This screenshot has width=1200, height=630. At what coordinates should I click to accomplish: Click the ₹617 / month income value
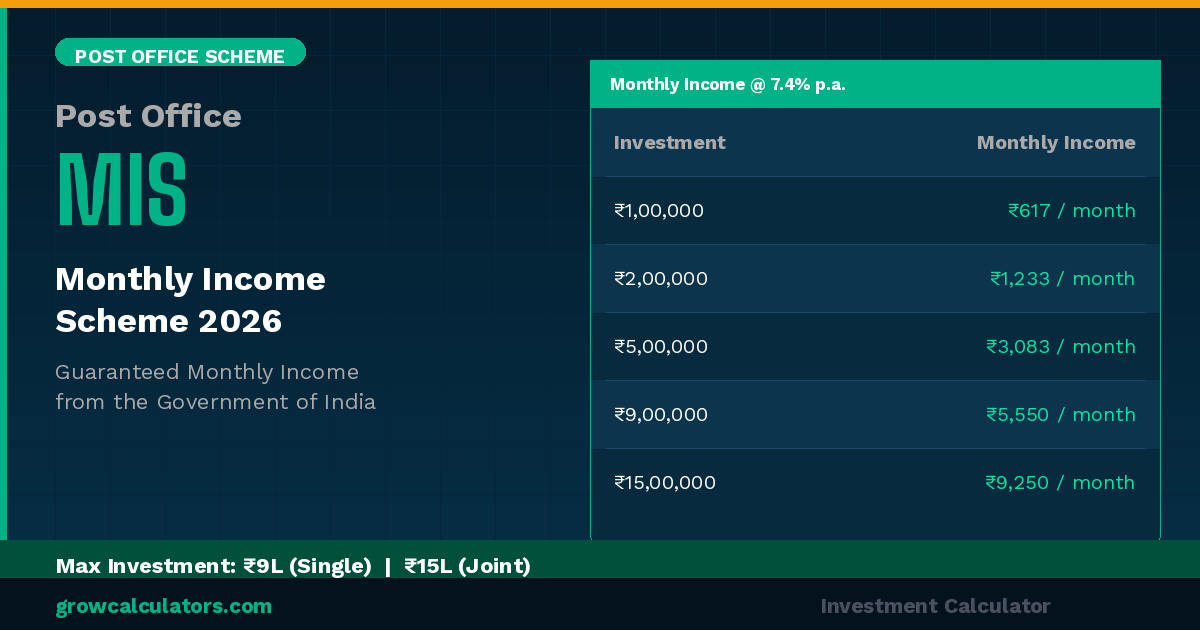tap(1071, 211)
